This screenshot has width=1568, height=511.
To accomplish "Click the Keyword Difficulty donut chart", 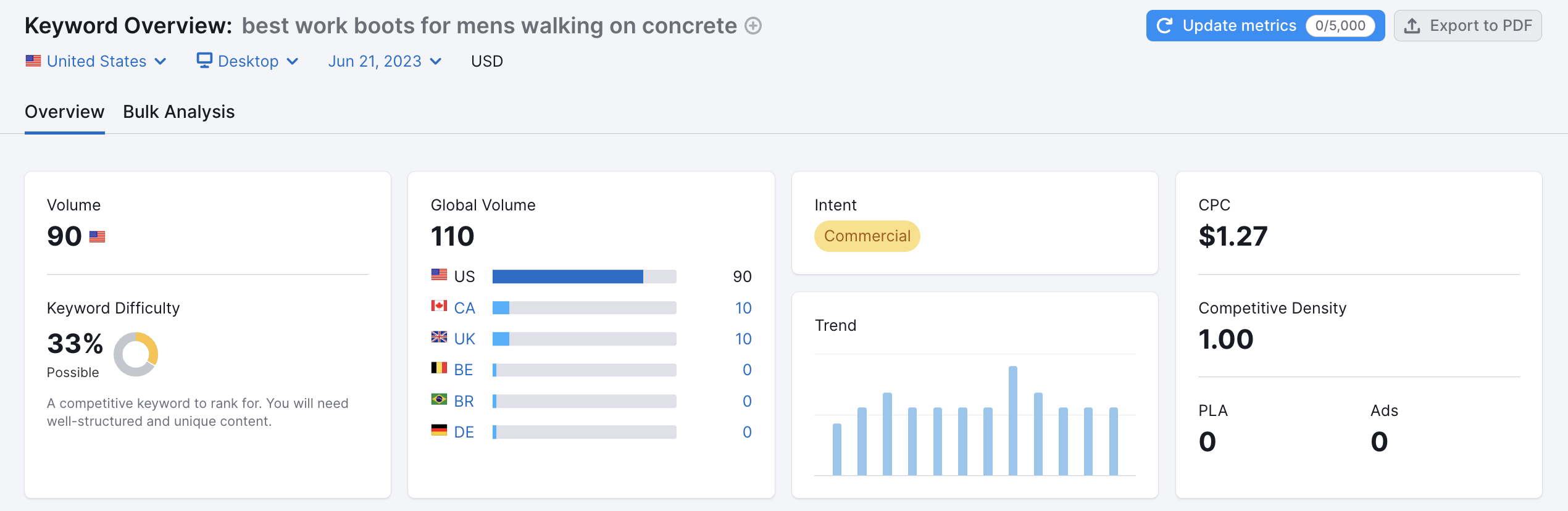I will (136, 354).
